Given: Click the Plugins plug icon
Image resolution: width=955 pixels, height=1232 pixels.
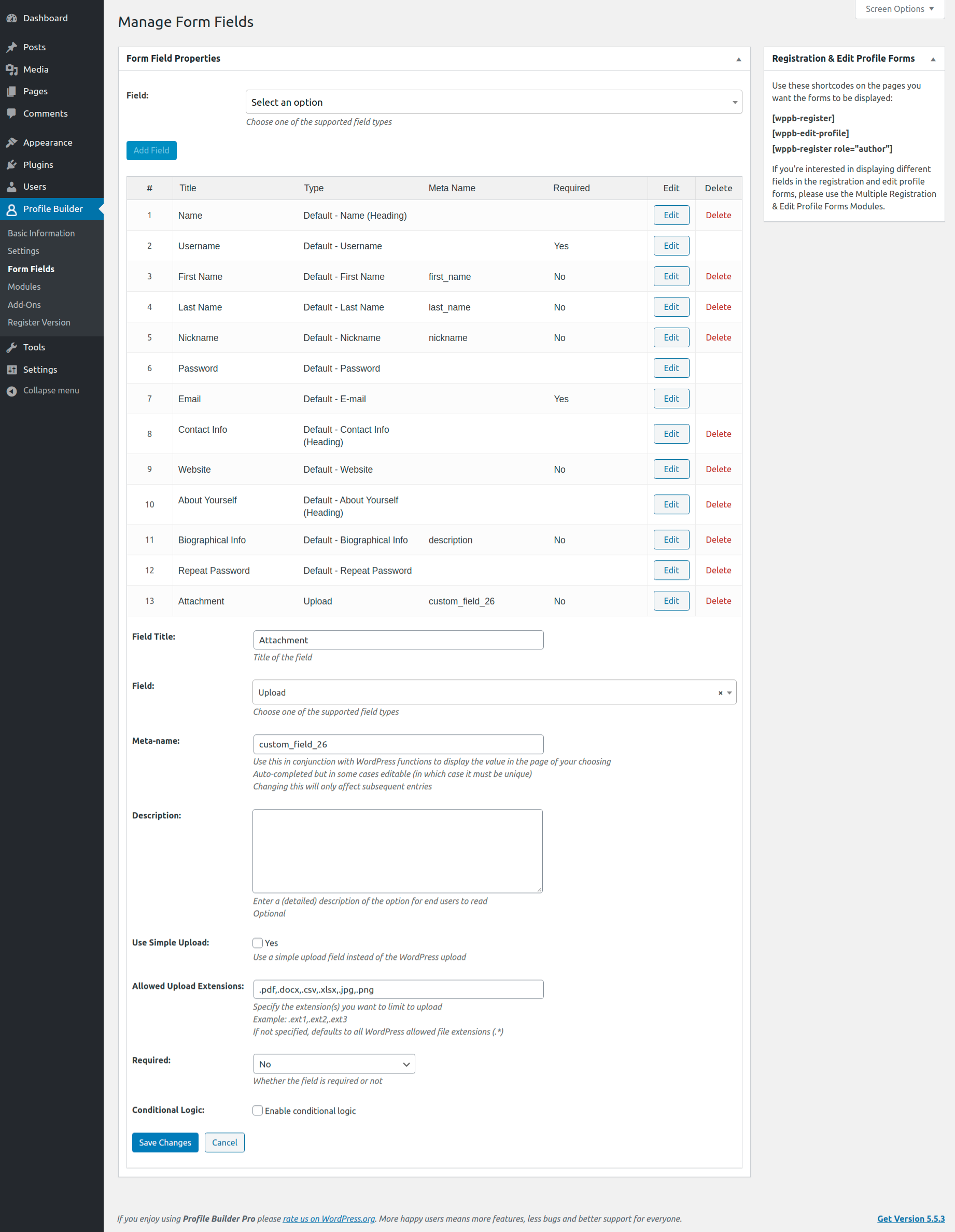Looking at the screenshot, I should click(x=12, y=164).
